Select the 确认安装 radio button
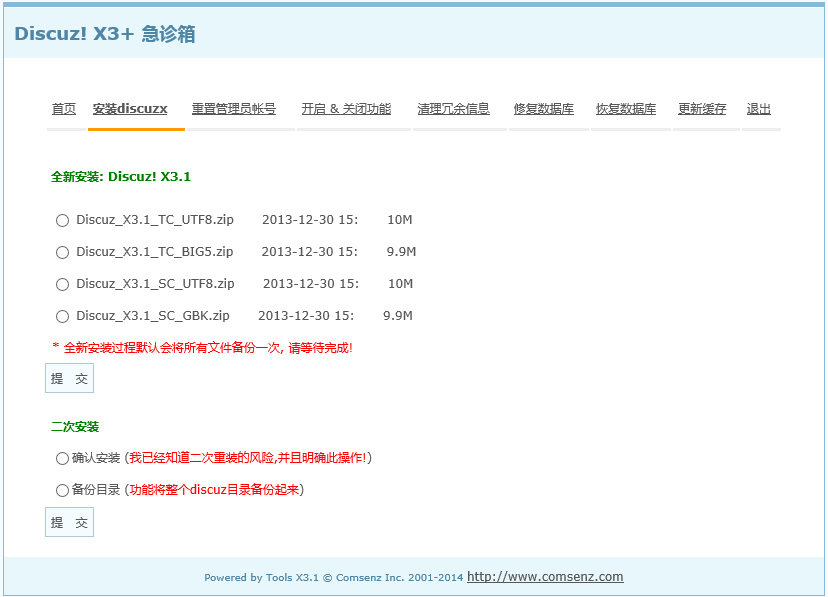The image size is (828, 597). 62,458
